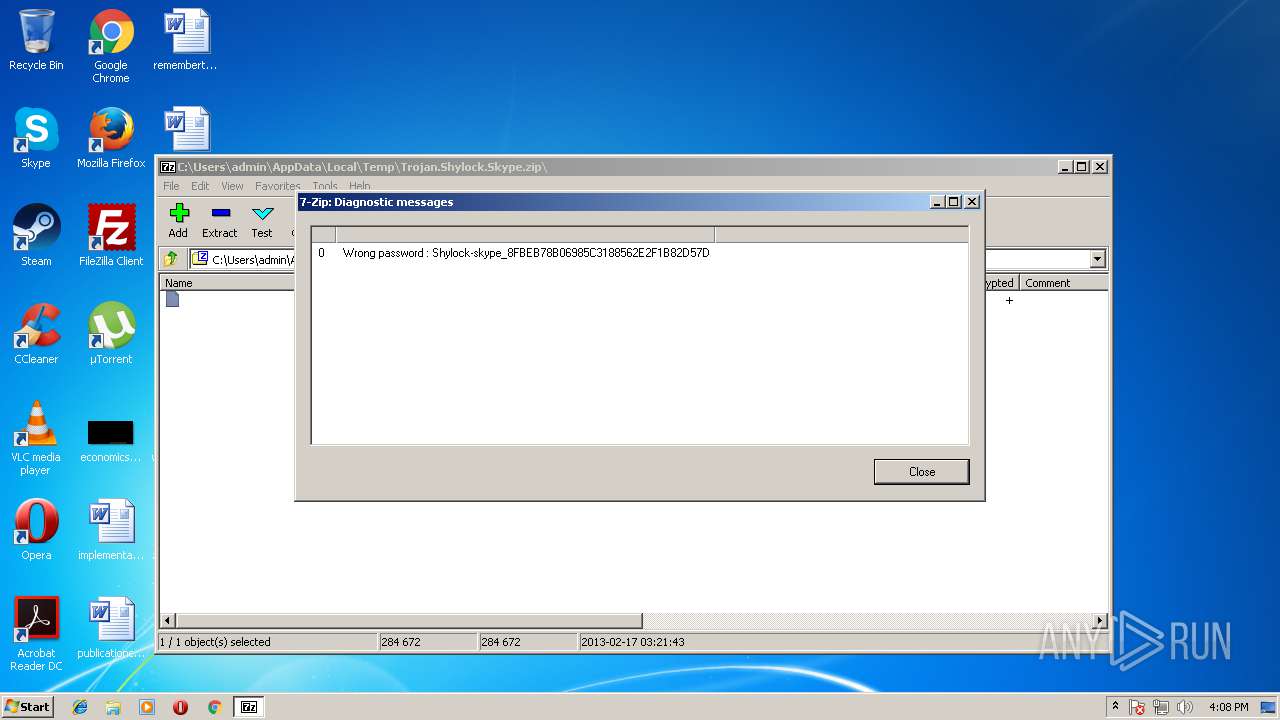Select the Skype desktop shortcut
The image size is (1280, 720).
36,138
